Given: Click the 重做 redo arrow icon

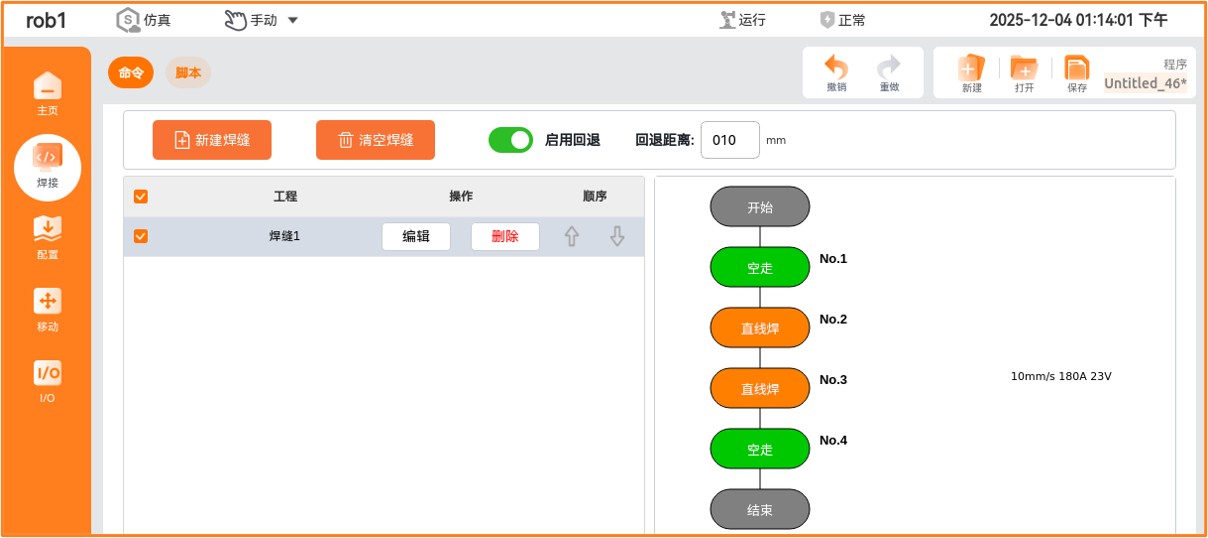Looking at the screenshot, I should click(889, 69).
